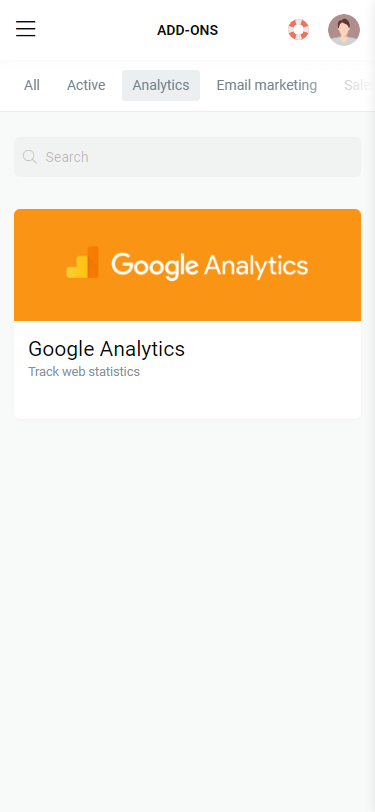
Task: Focus the Search add-ons input field
Action: [188, 157]
